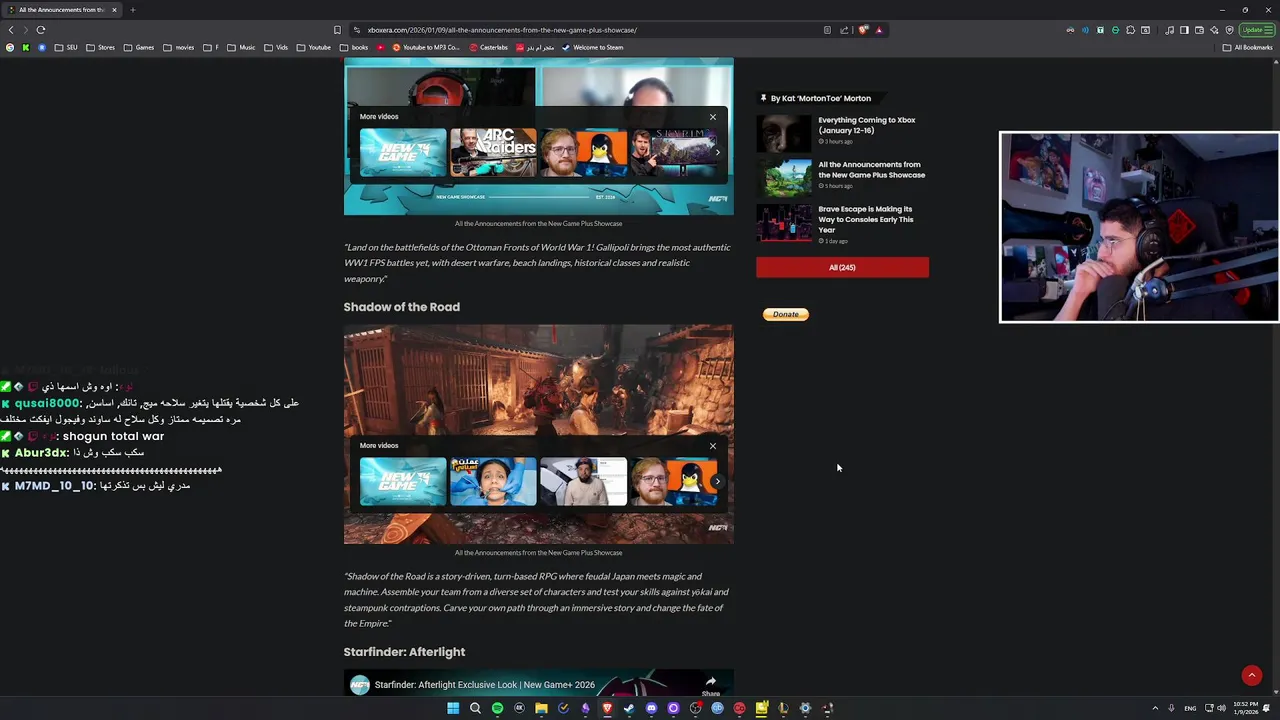The image size is (1280, 720).
Task: Open the volume tray icon
Action: click(1221, 708)
